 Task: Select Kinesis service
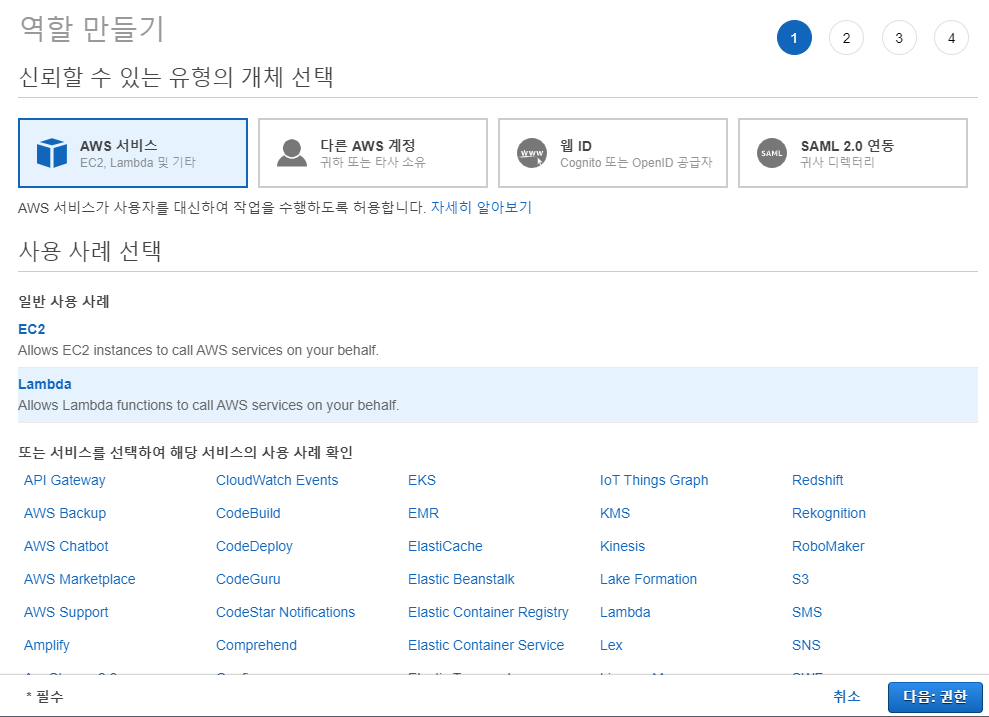pyautogui.click(x=623, y=546)
